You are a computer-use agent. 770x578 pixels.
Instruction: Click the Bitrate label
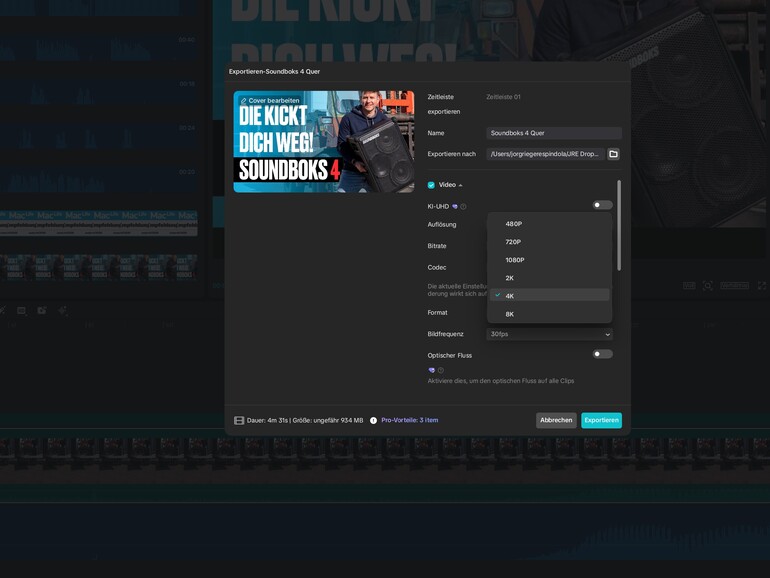[x=437, y=246]
